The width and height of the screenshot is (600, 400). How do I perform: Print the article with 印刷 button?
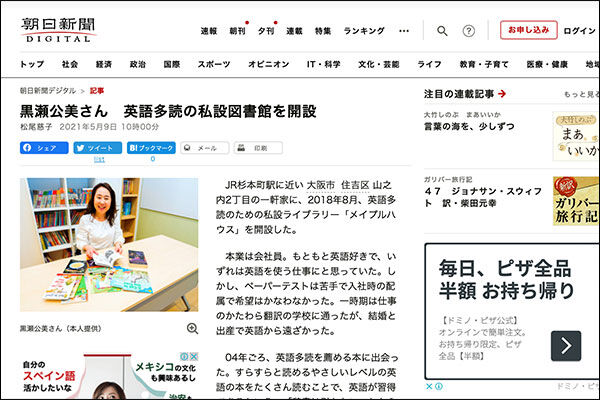[x=258, y=148]
